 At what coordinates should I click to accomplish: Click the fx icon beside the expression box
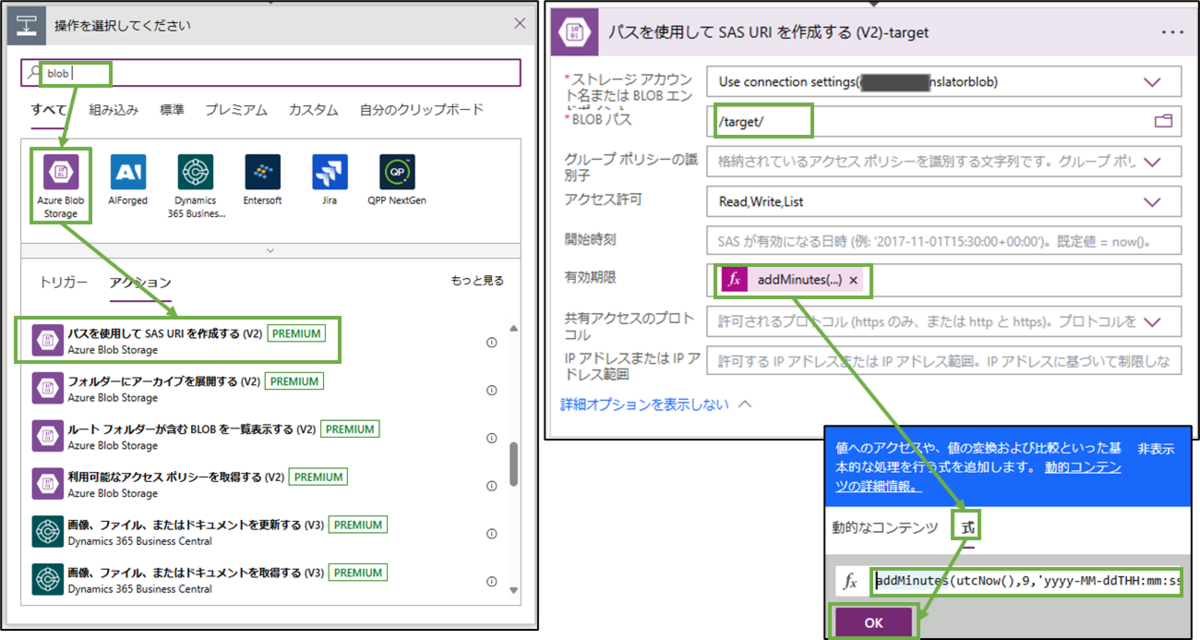(851, 581)
